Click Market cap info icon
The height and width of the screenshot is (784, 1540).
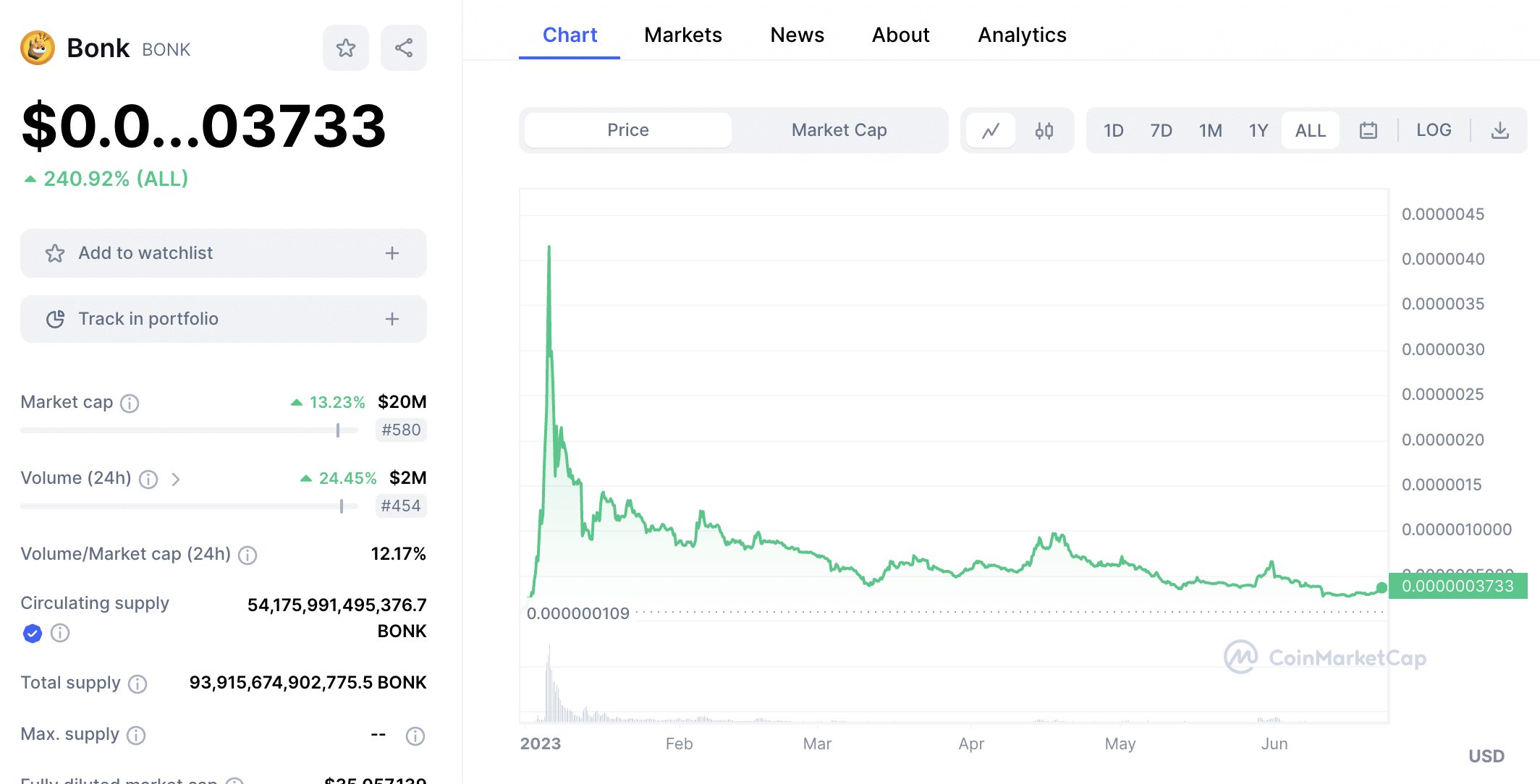point(130,404)
